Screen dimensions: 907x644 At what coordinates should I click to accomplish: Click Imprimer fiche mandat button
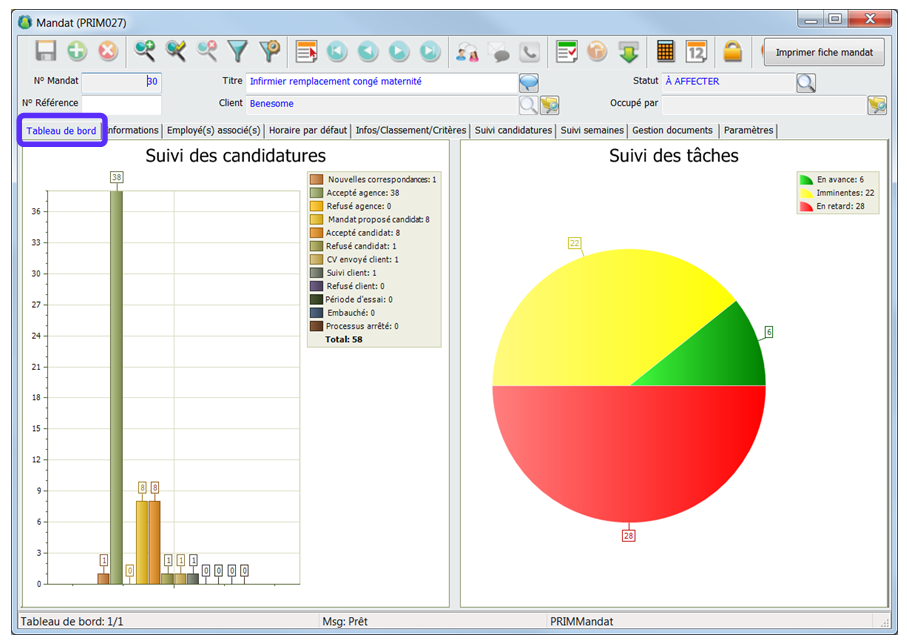coord(824,53)
